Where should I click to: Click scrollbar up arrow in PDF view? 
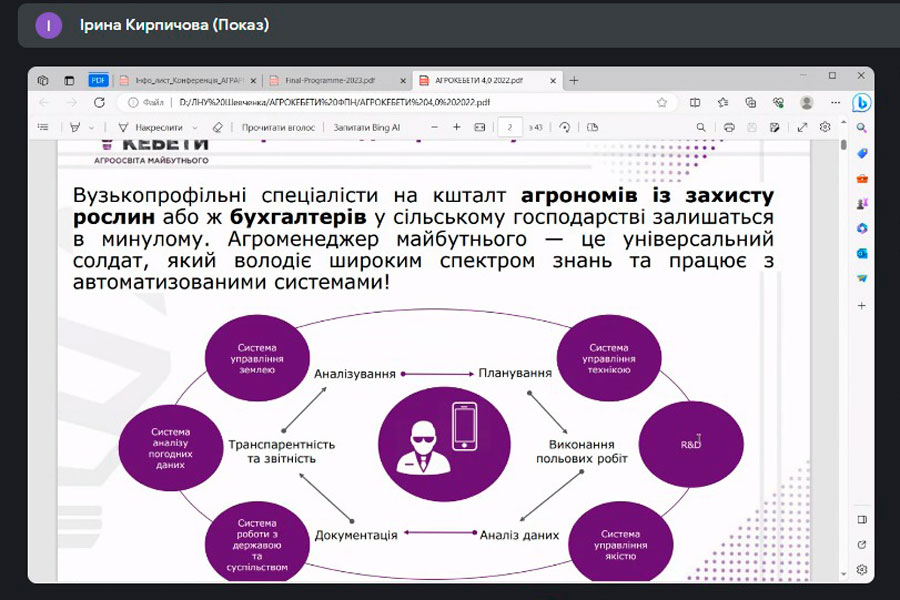click(x=843, y=122)
